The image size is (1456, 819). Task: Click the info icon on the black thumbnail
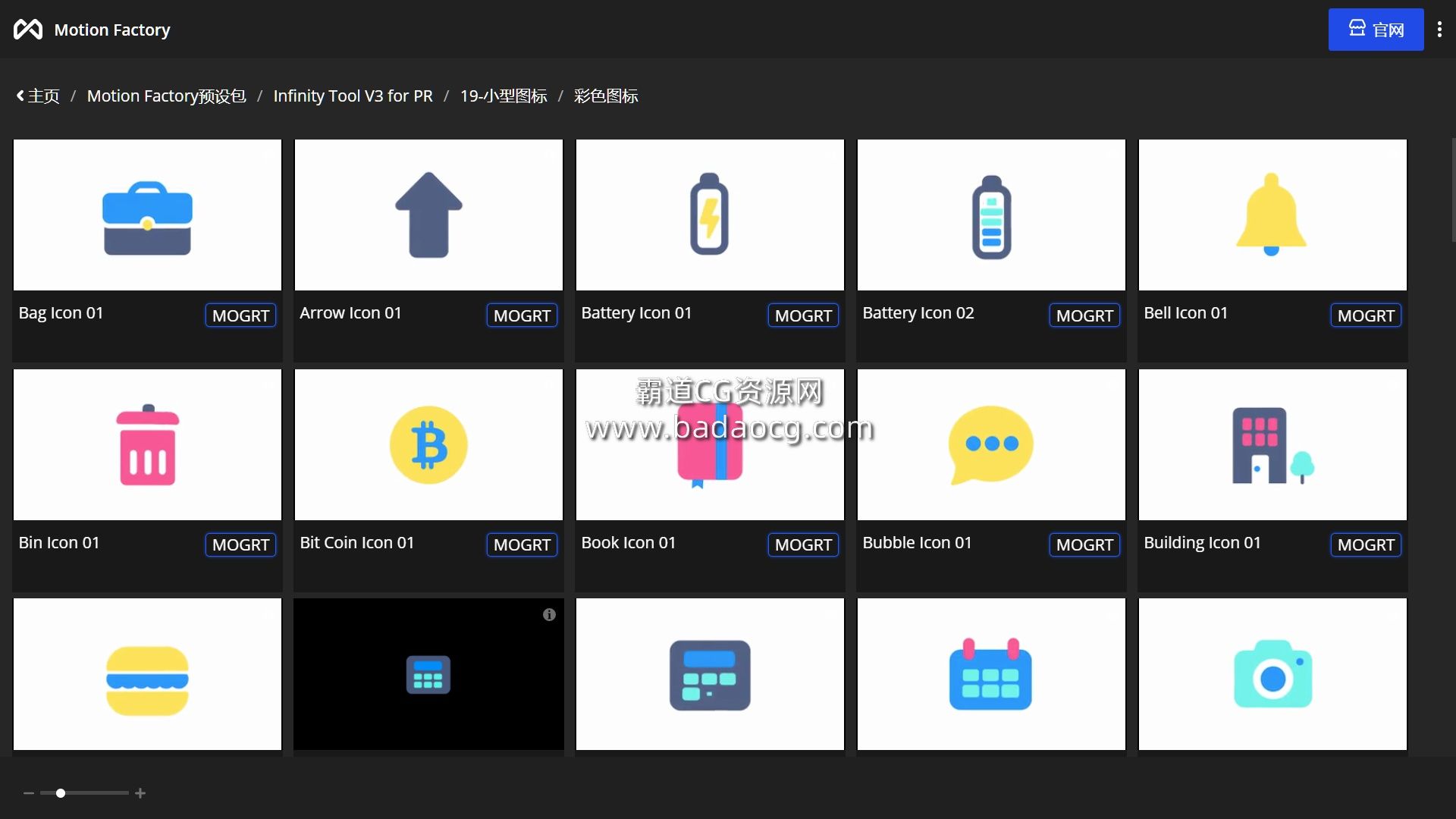tap(549, 615)
